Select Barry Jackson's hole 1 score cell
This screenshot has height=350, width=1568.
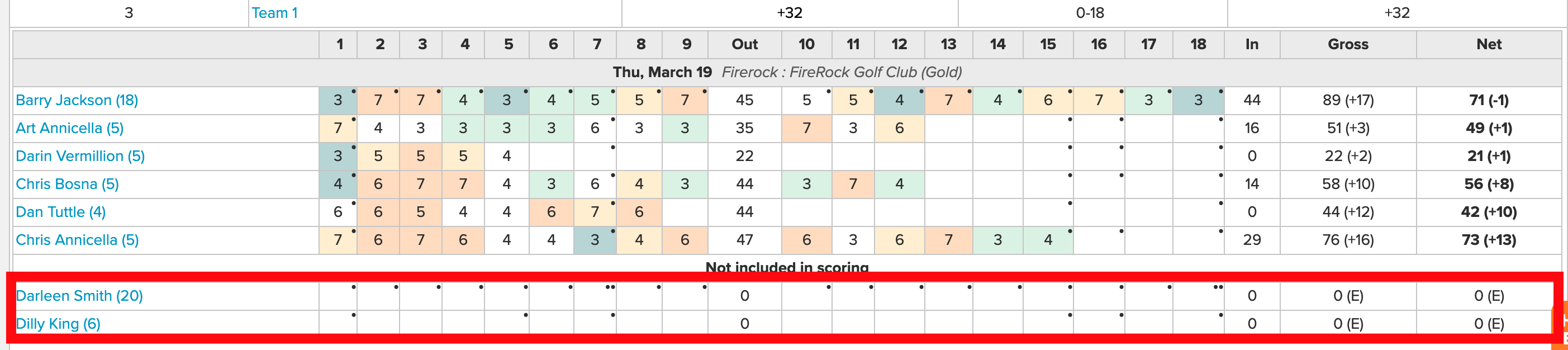[338, 101]
